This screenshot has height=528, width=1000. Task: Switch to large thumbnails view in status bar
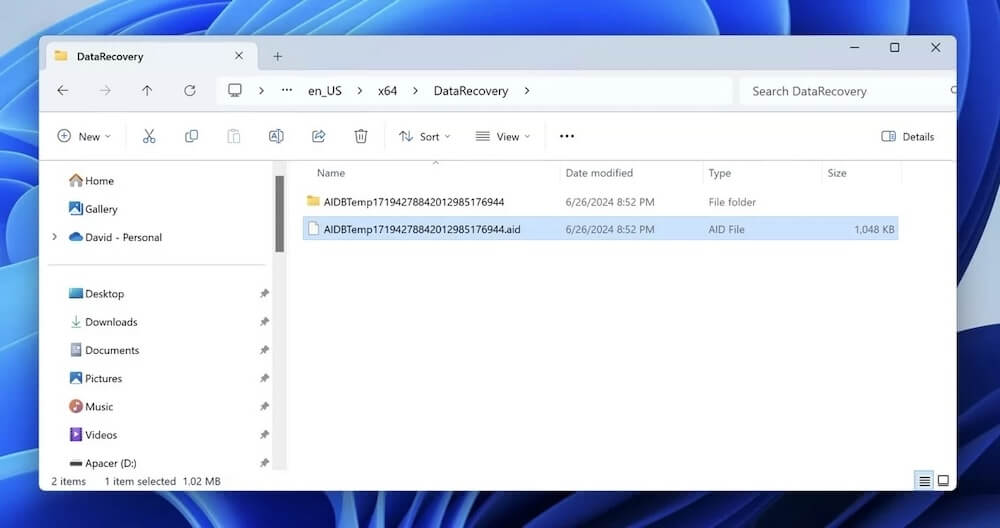tap(943, 481)
